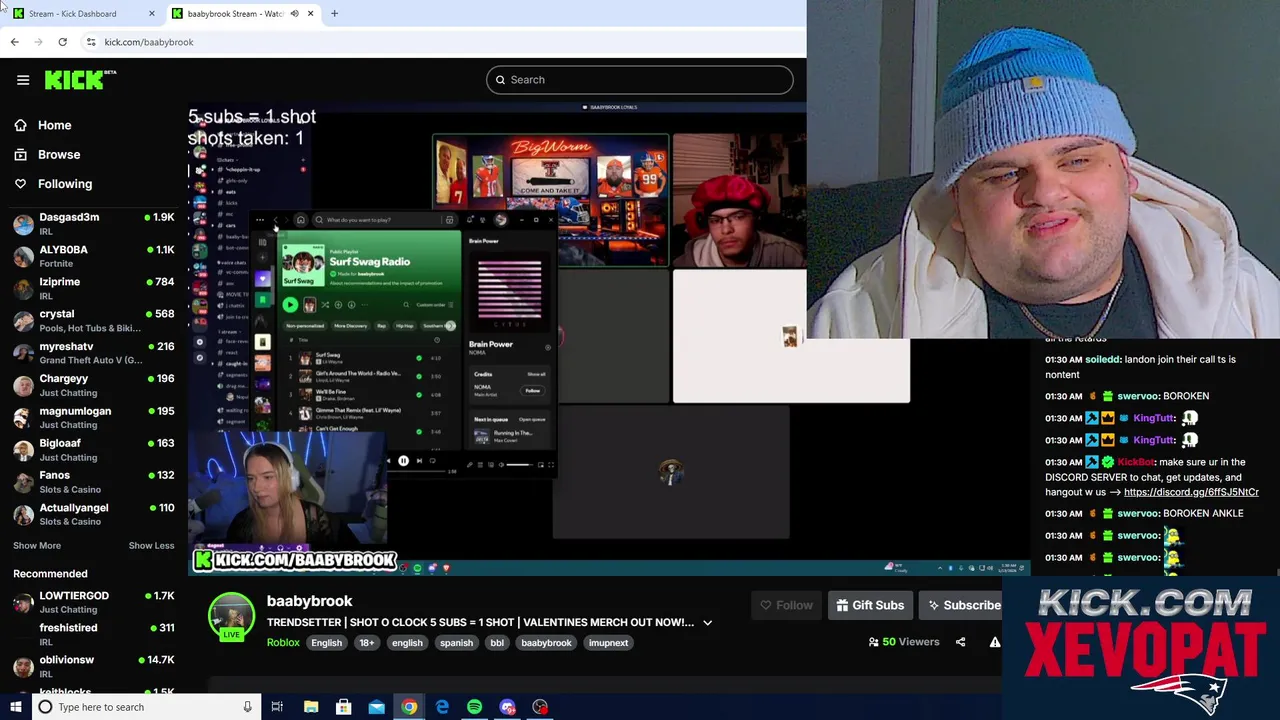The height and width of the screenshot is (720, 1280).
Task: Open ALYBOBA channel in sidebar
Action: coord(94,256)
